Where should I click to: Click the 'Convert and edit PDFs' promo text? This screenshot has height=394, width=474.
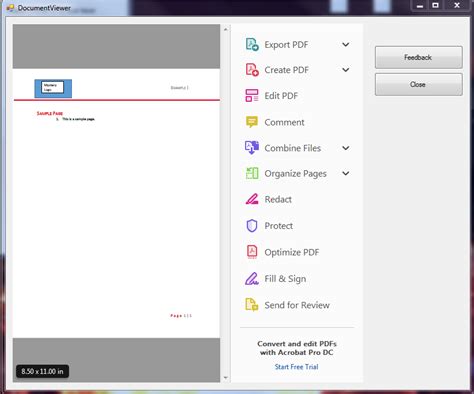tap(297, 348)
